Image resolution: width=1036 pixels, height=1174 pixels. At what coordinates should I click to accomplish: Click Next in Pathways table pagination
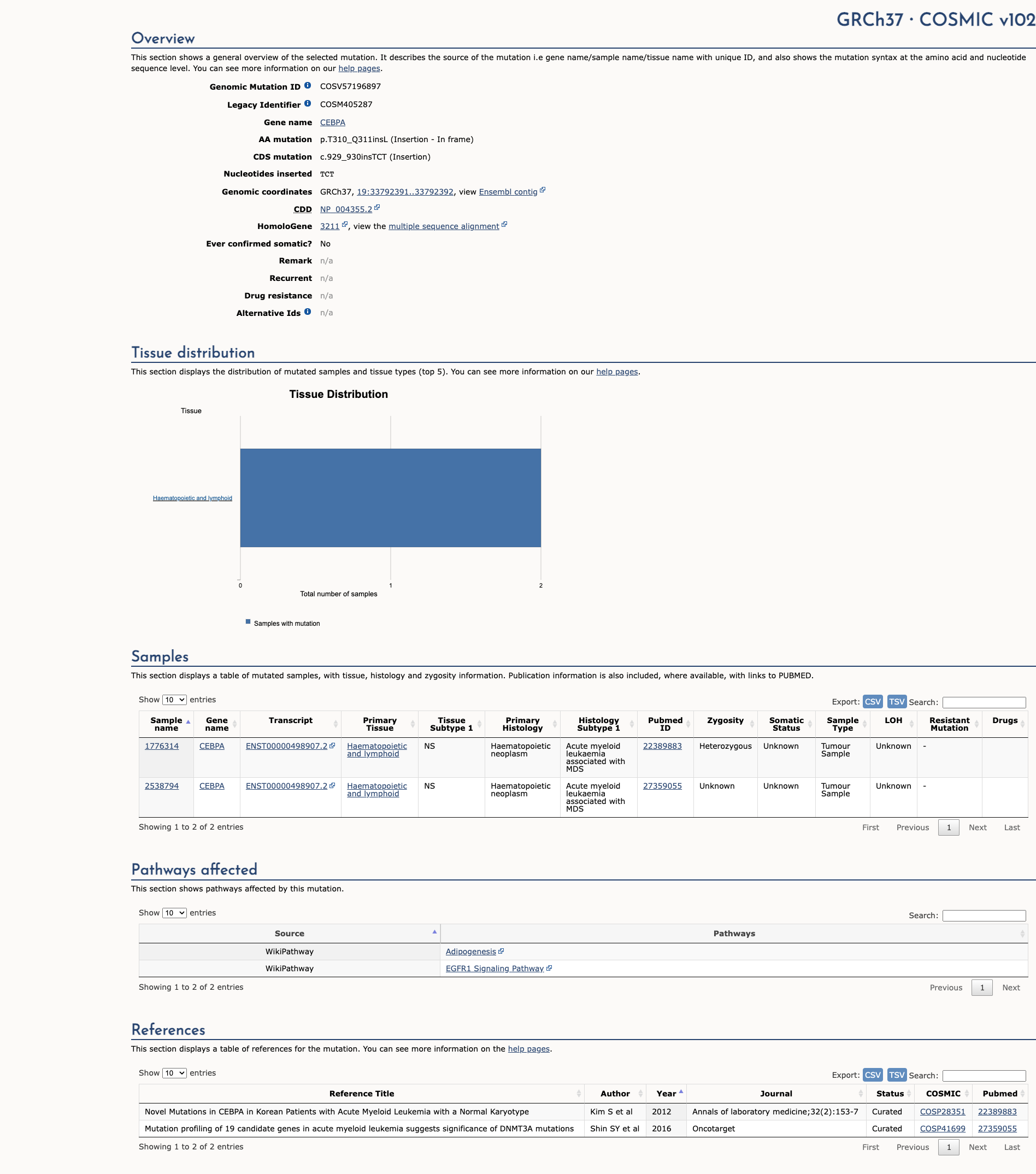(1011, 987)
